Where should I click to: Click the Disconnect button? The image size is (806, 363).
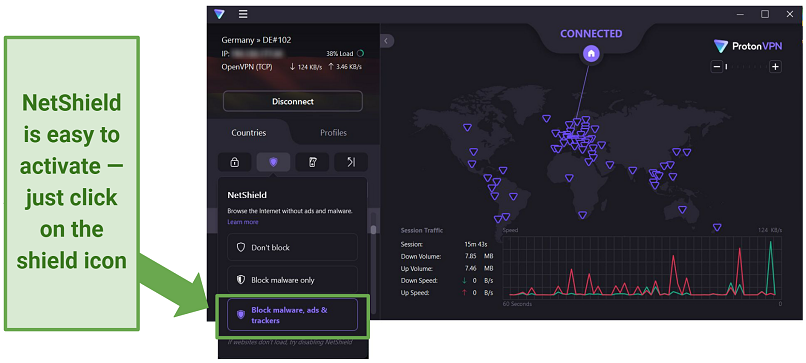pyautogui.click(x=292, y=101)
